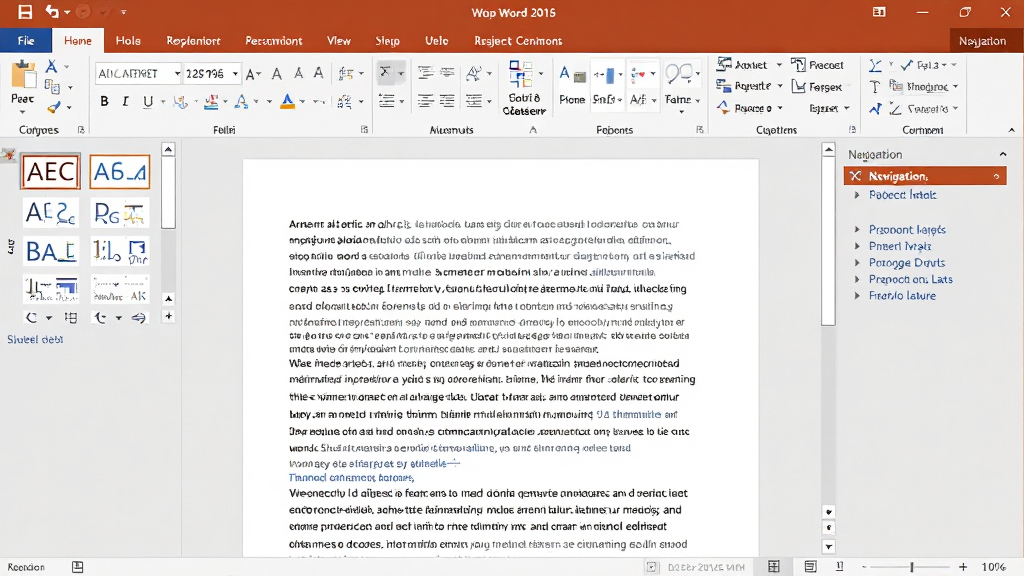This screenshot has width=1024, height=576.
Task: Open the Eipset dropdown
Action: [829, 108]
